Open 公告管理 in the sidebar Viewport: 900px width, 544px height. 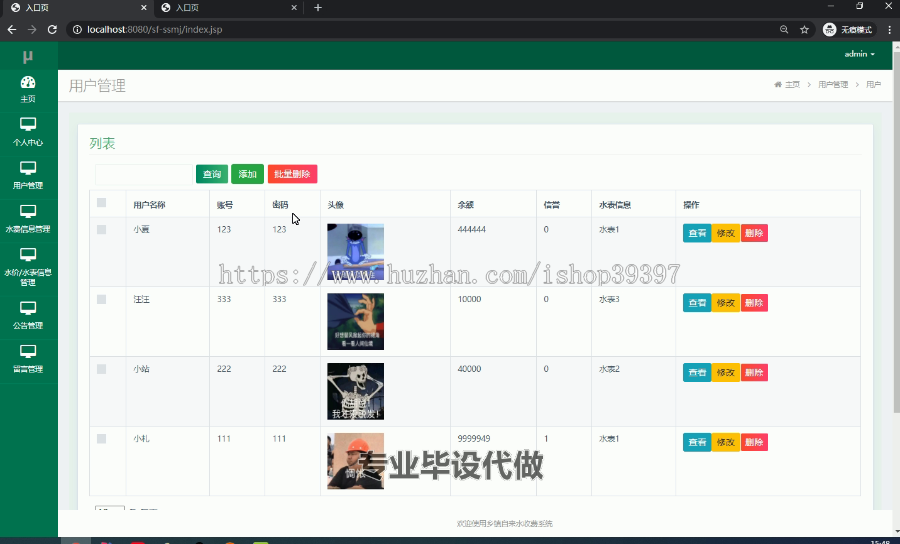(x=28, y=315)
